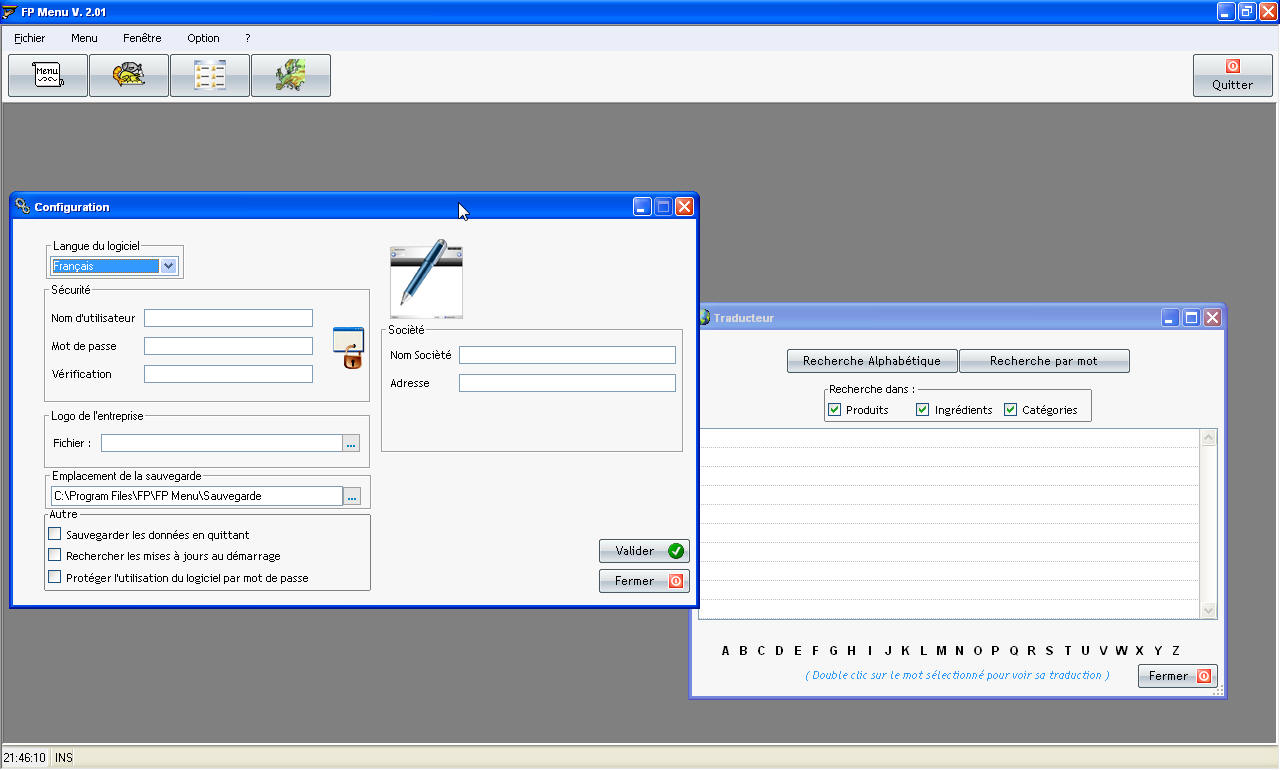
Task: Enable Sauvegarder les données en quittant
Action: tap(55, 534)
